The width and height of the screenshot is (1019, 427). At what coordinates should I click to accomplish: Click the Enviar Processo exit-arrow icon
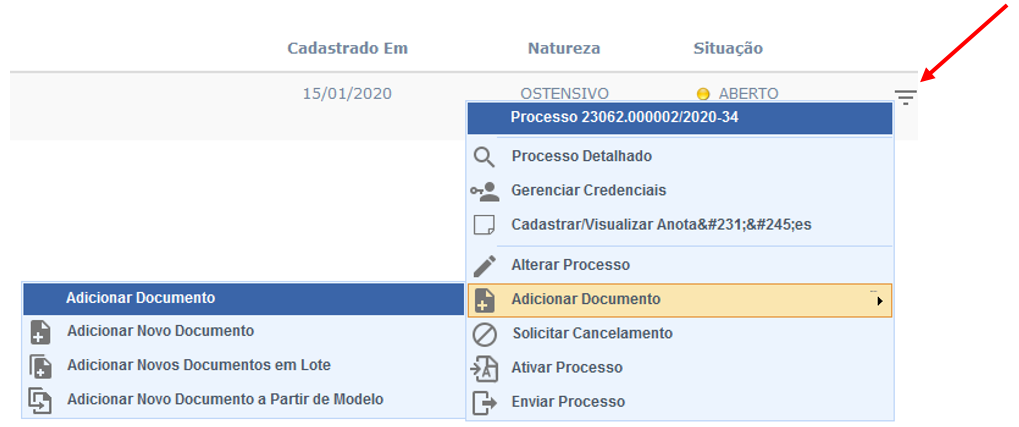pos(484,402)
